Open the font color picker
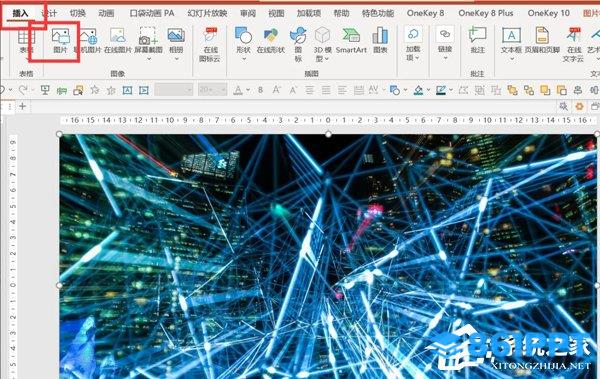The width and height of the screenshot is (600, 379). pyautogui.click(x=248, y=90)
